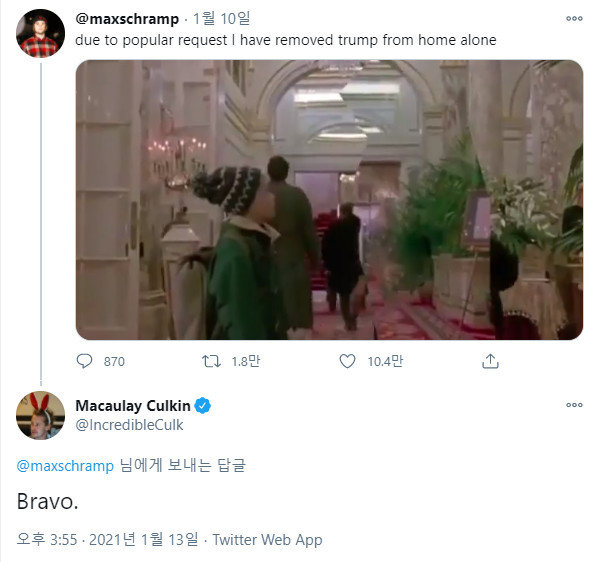
Task: Click the reply speech bubble icon
Action: 84,361
